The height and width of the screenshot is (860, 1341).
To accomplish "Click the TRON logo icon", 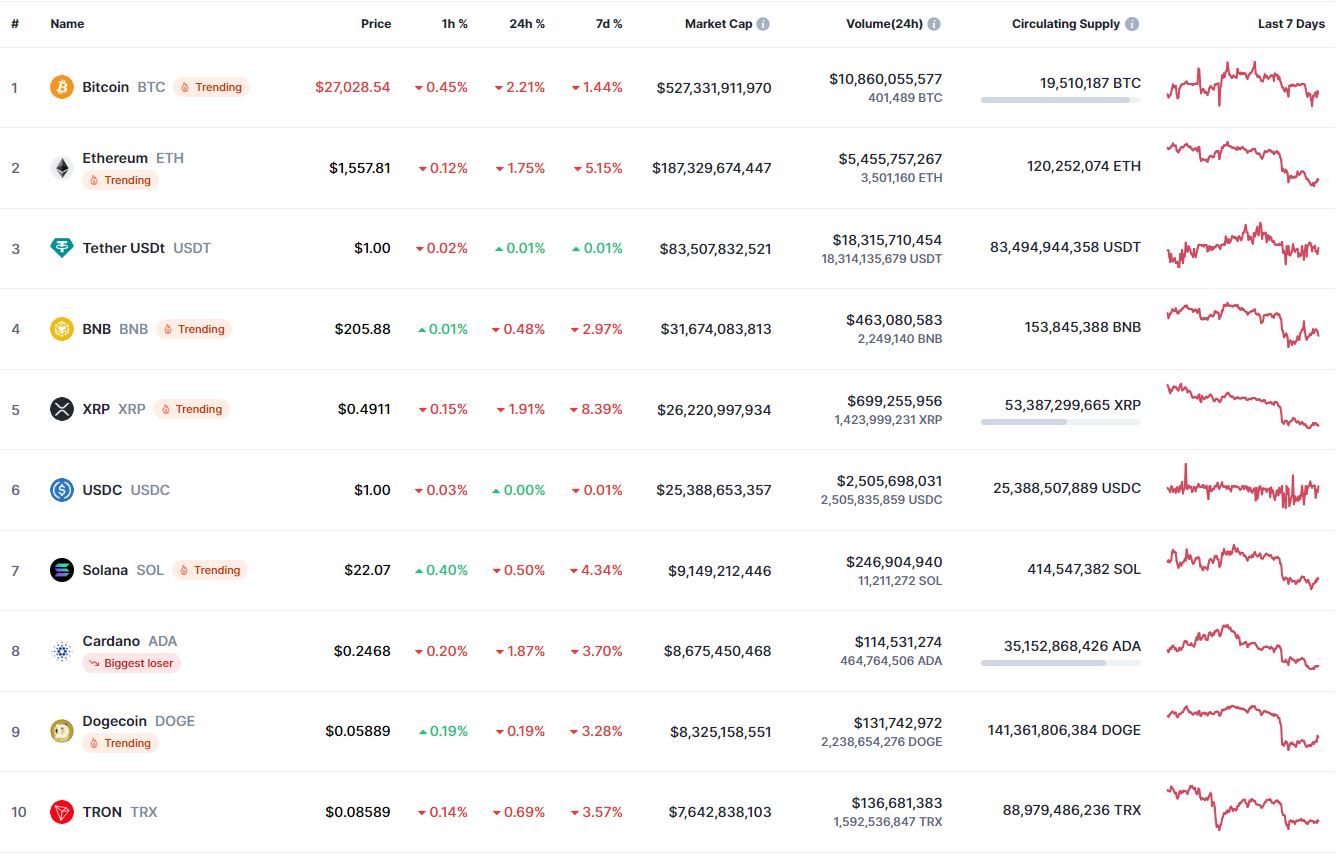I will coord(62,812).
